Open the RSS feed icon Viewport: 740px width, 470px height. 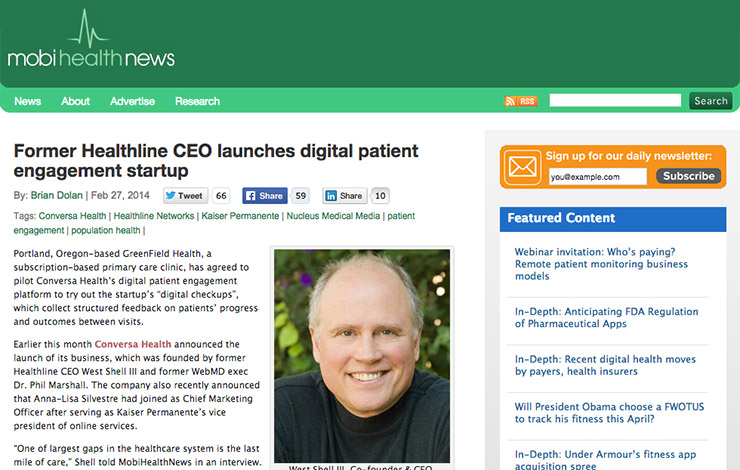pos(521,101)
